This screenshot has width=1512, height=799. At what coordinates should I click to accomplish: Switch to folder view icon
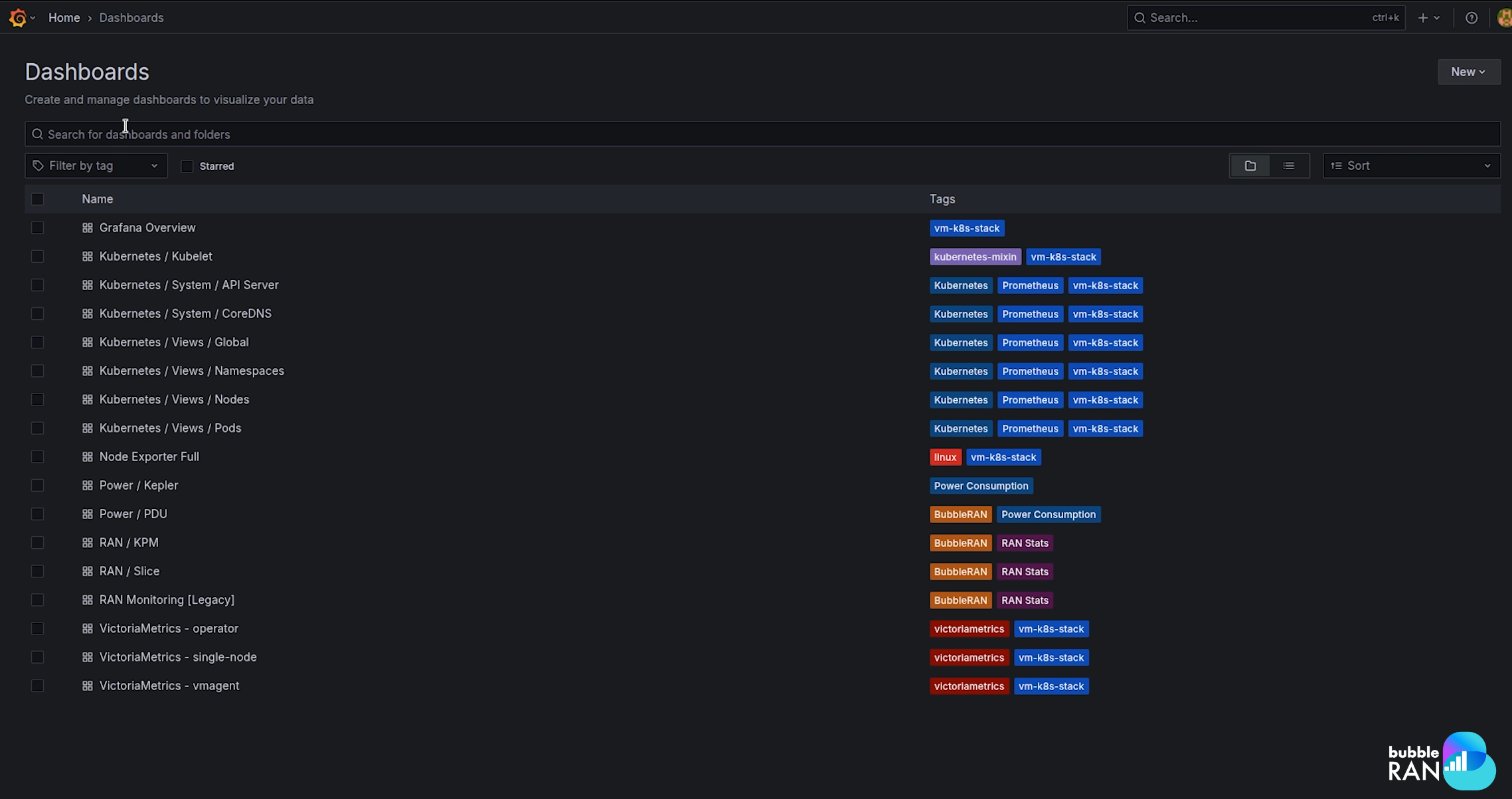click(x=1250, y=166)
